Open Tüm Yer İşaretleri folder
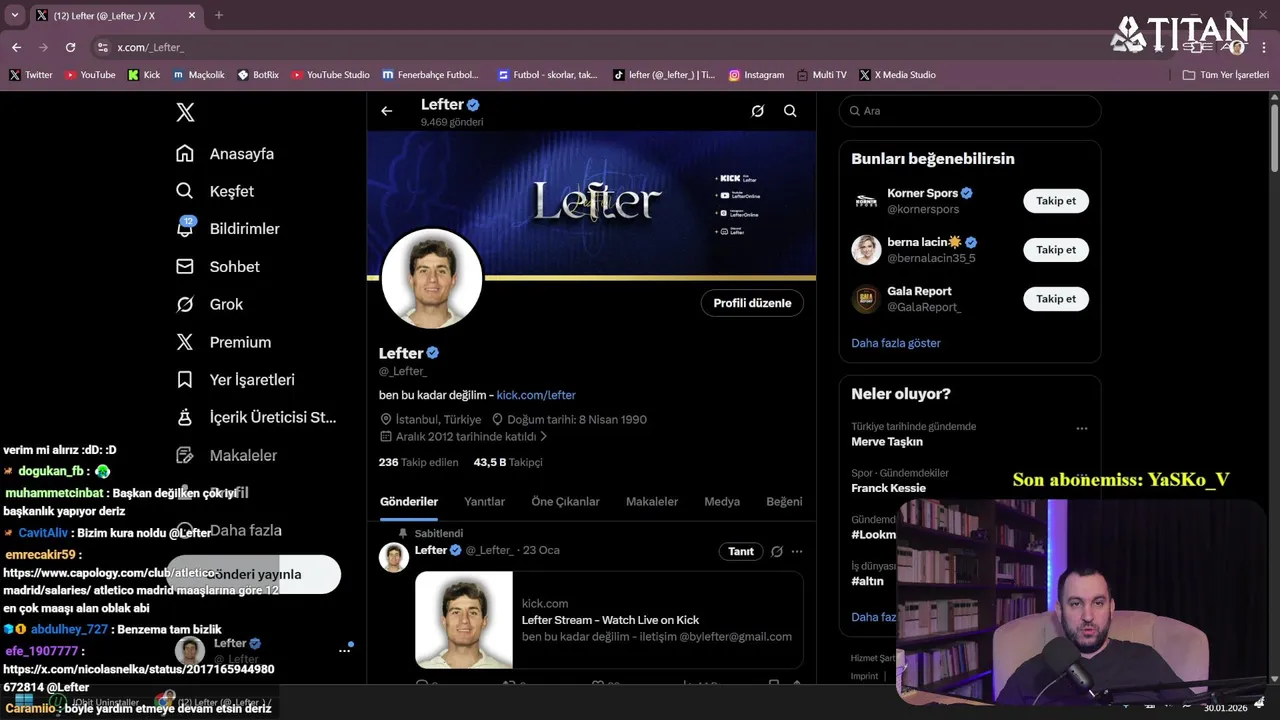 click(x=1225, y=75)
